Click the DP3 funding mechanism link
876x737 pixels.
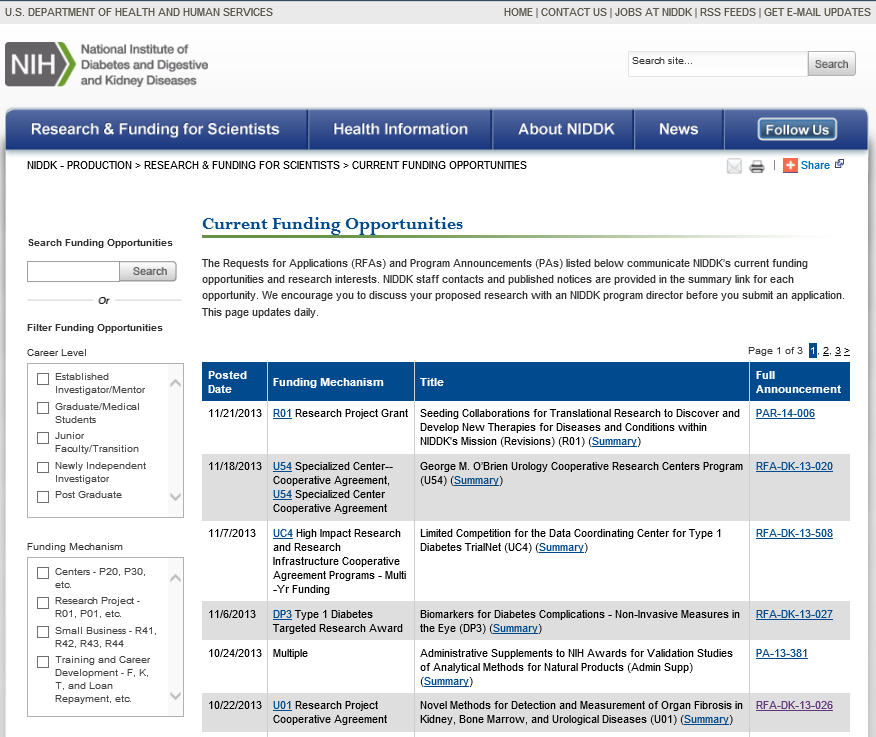click(282, 615)
